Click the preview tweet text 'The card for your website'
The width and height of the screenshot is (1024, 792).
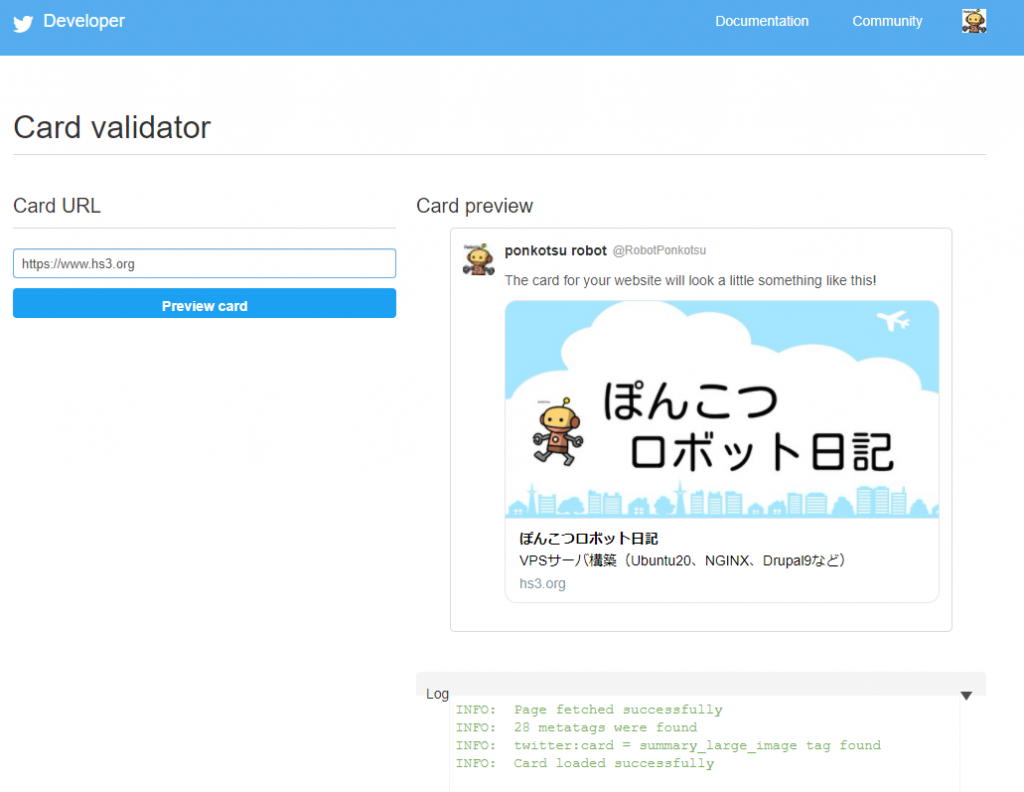pos(690,281)
